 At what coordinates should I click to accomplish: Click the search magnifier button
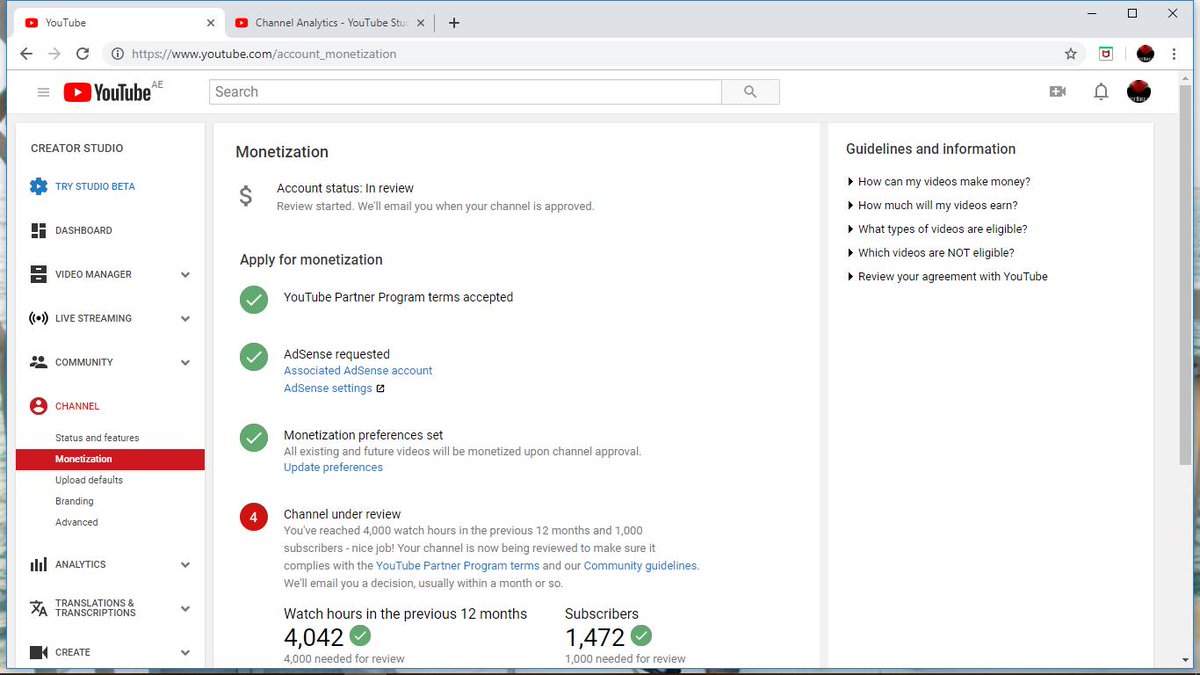click(x=750, y=92)
